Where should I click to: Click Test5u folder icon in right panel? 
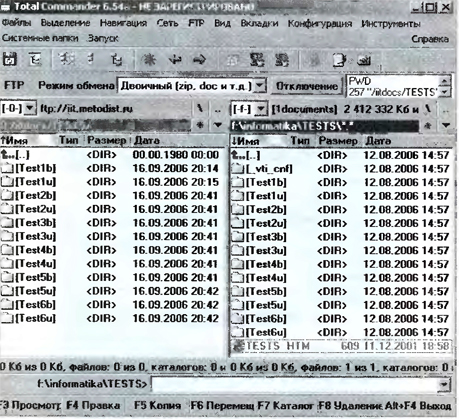pos(238,305)
